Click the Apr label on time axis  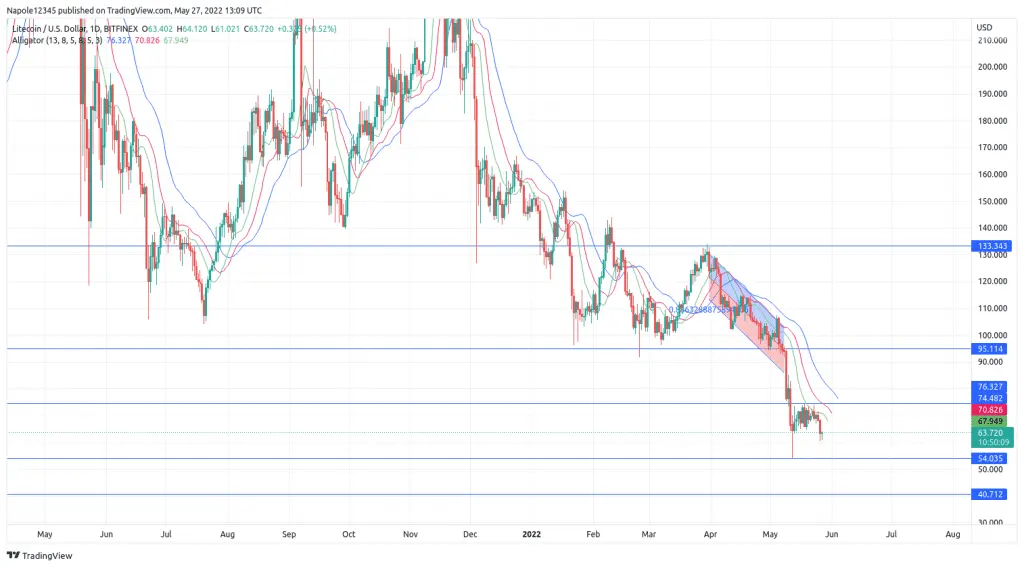tap(710, 534)
